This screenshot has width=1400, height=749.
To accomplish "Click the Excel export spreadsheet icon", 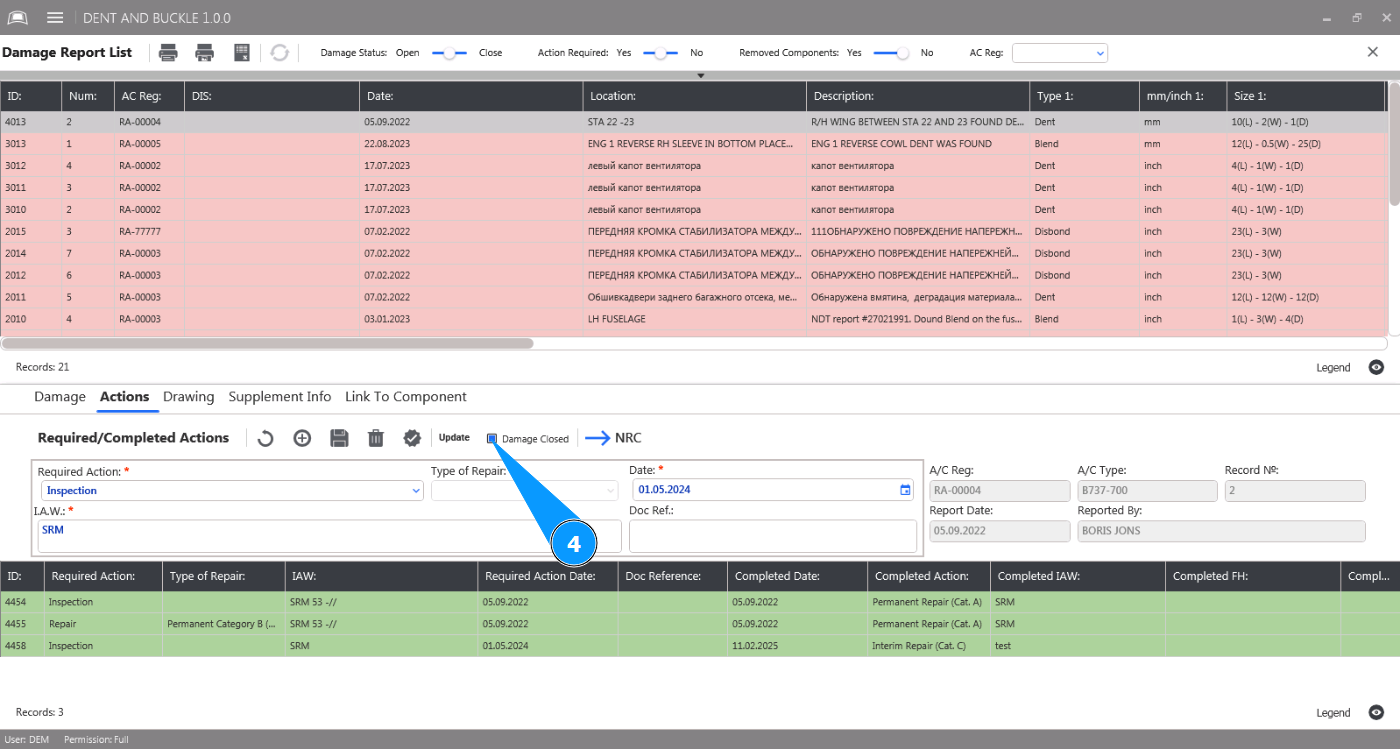I will tap(241, 53).
